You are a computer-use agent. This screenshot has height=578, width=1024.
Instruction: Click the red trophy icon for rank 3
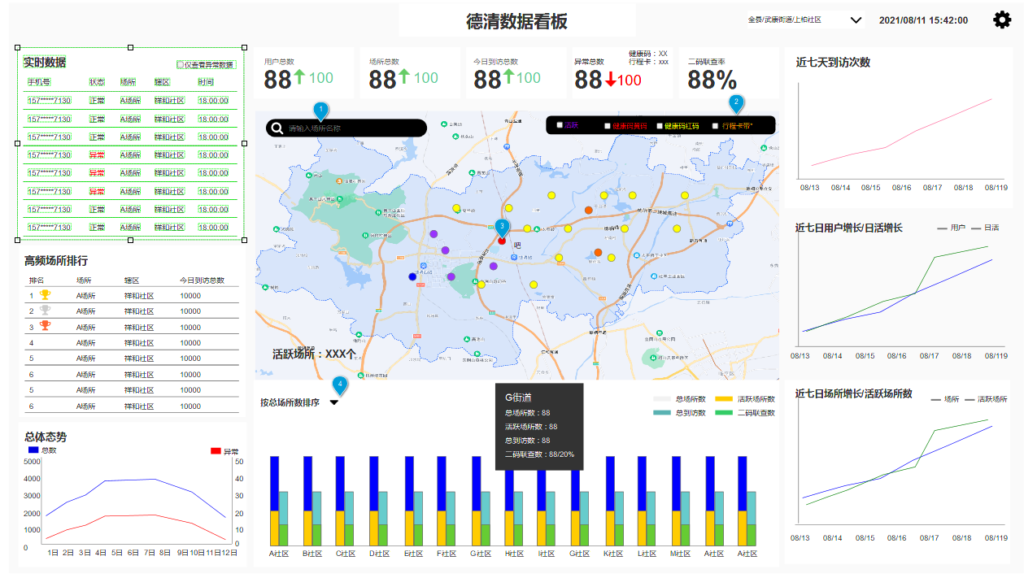tap(44, 327)
